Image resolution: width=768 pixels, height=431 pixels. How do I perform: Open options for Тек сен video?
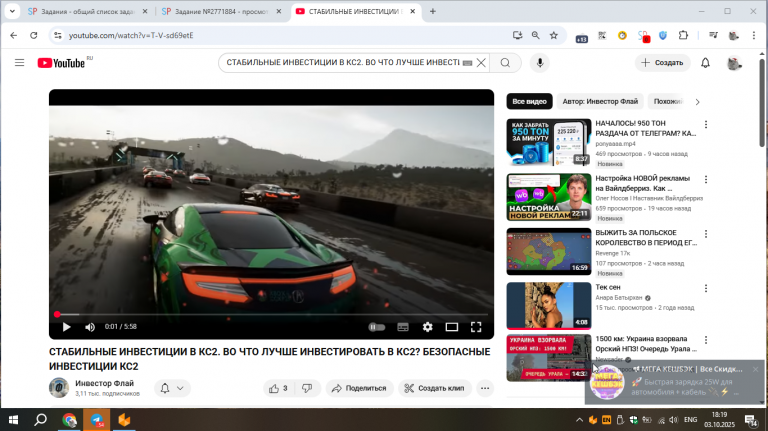coord(706,288)
